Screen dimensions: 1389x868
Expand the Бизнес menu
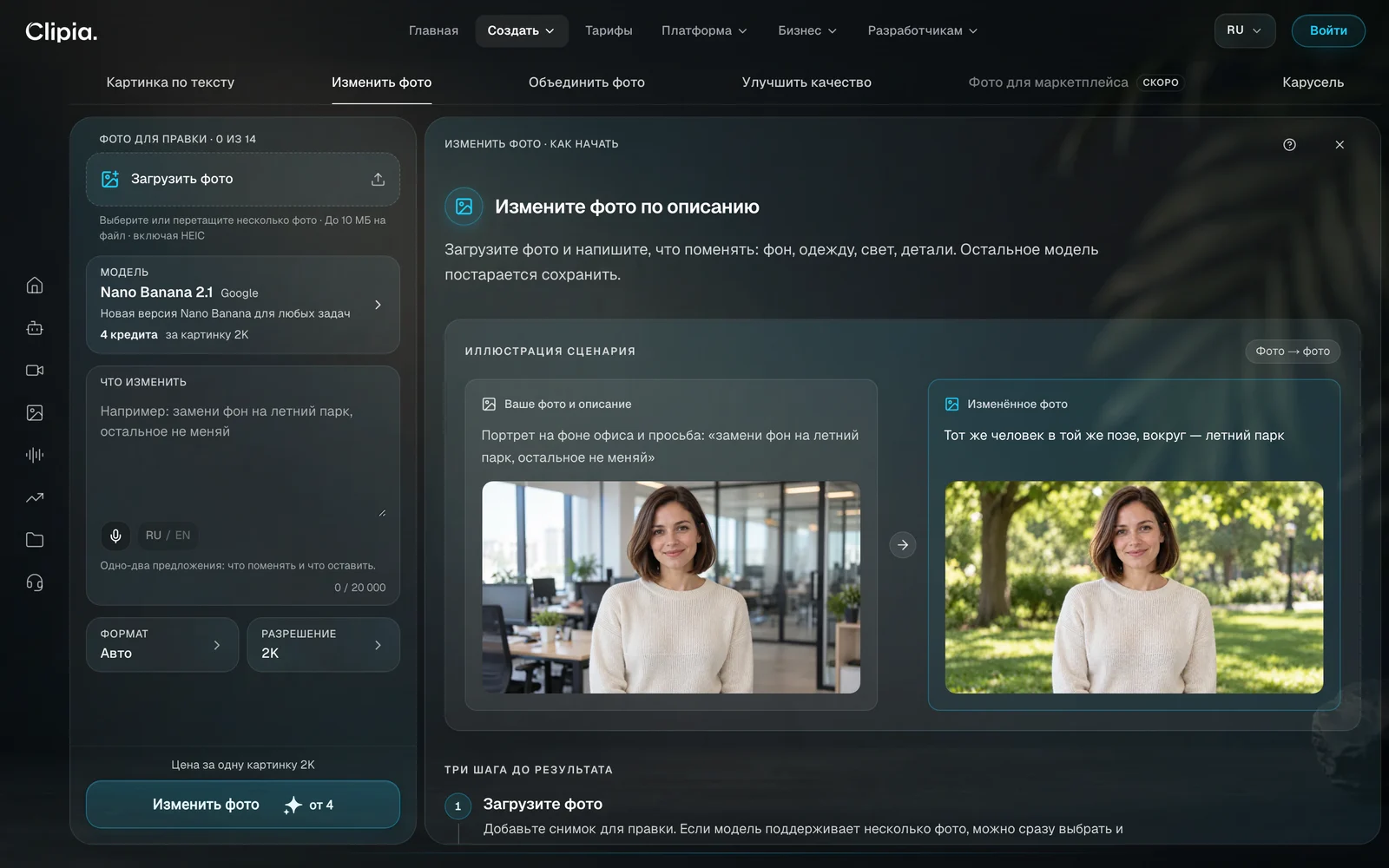(x=807, y=30)
